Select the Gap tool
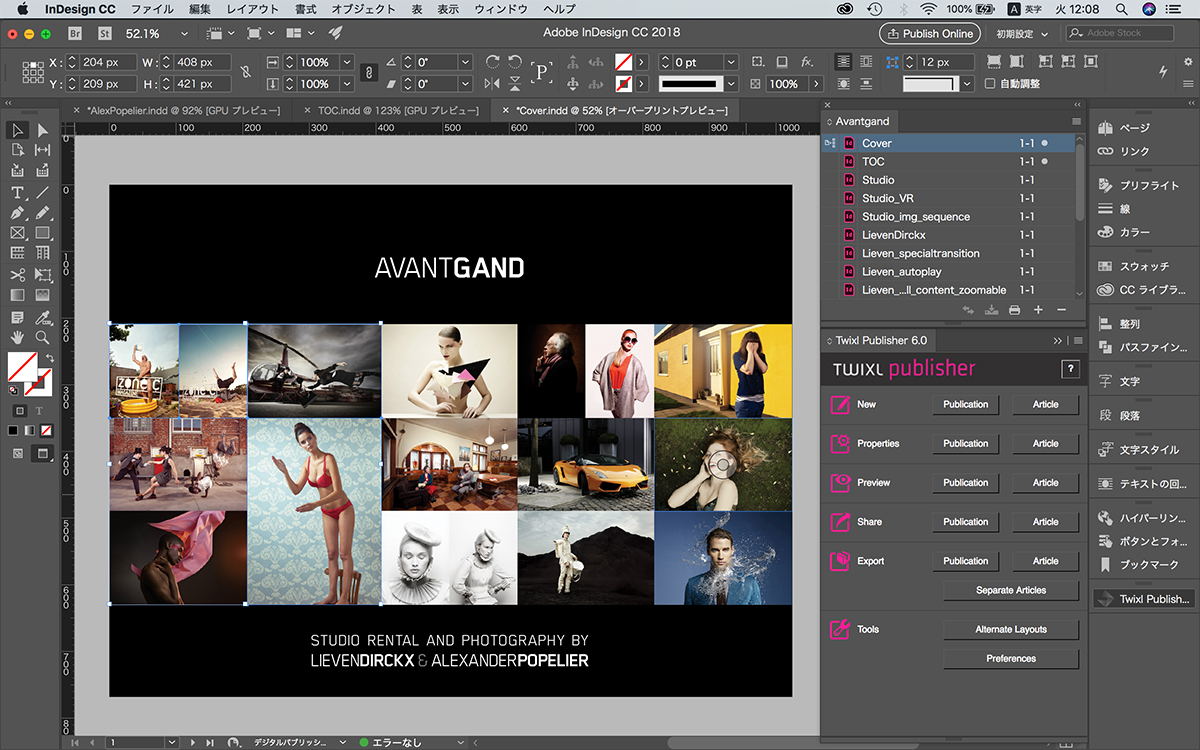 [x=43, y=150]
